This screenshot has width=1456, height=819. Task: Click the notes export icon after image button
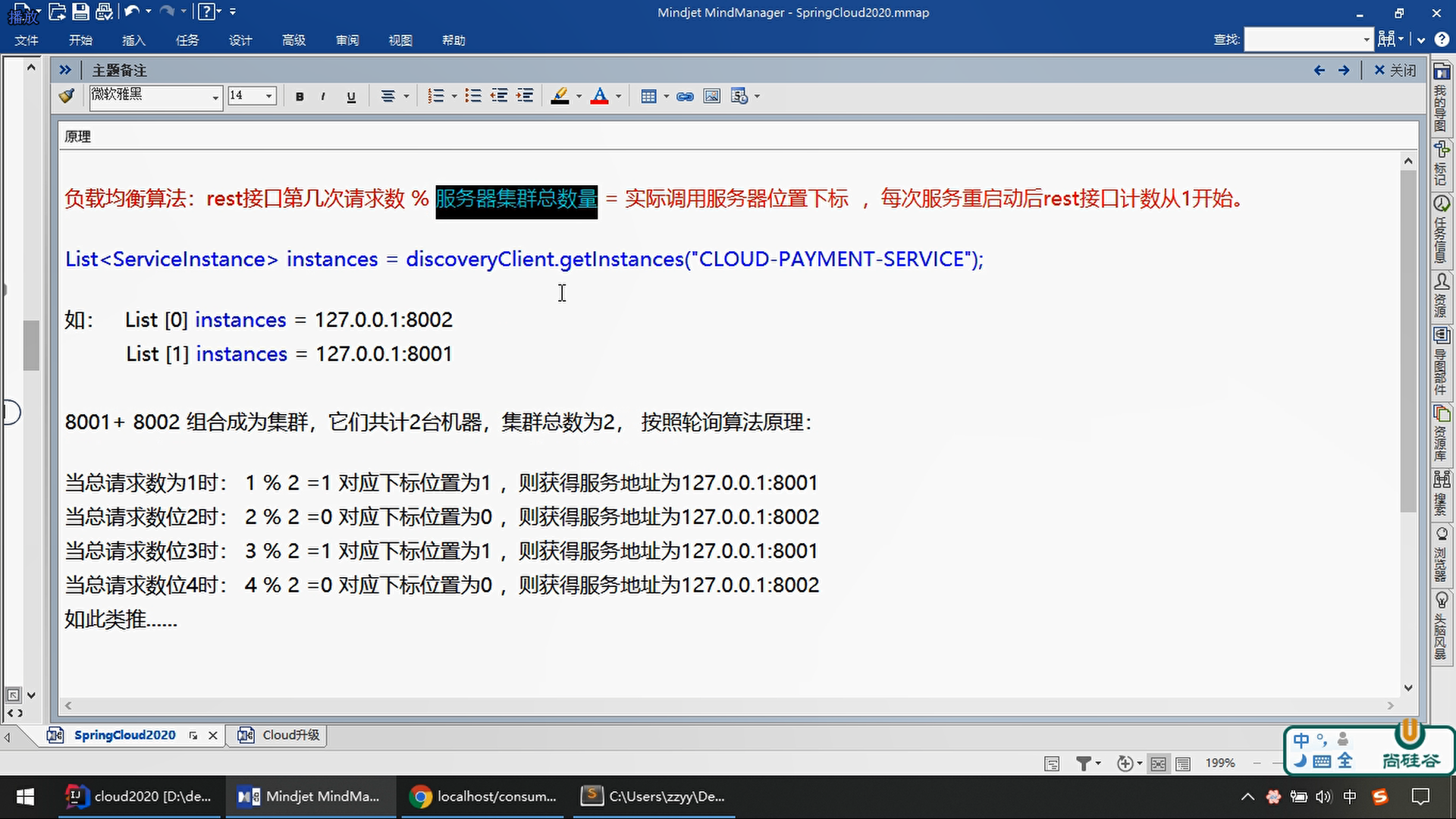click(739, 96)
